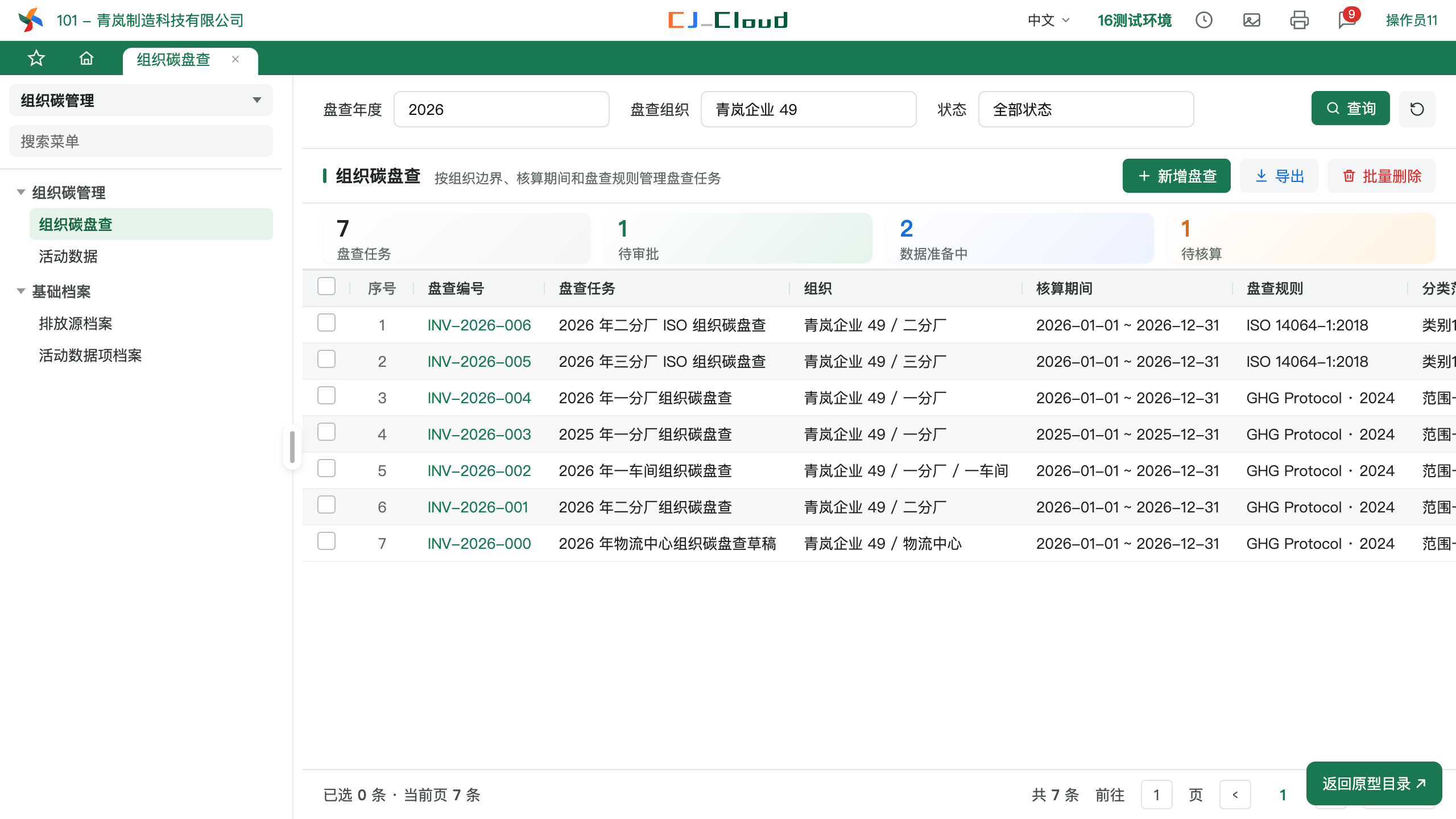The image size is (1456, 819).
Task: Click the 待审批 summary card
Action: [x=738, y=238]
